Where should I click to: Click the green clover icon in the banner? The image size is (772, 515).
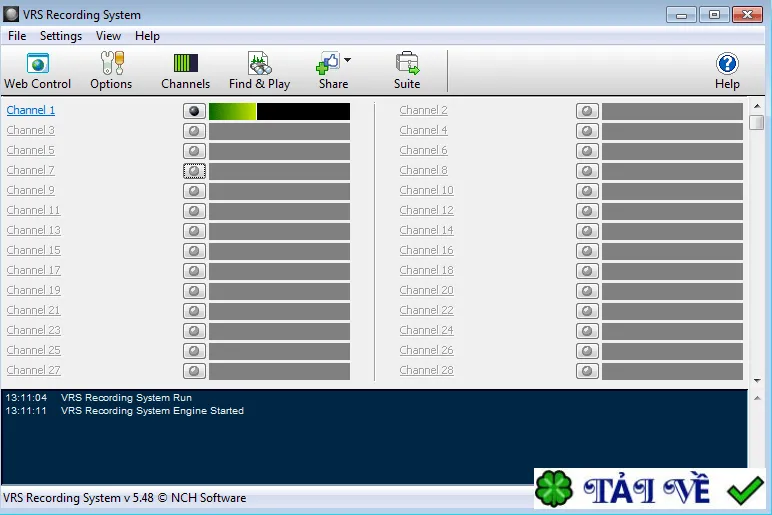pyautogui.click(x=554, y=489)
